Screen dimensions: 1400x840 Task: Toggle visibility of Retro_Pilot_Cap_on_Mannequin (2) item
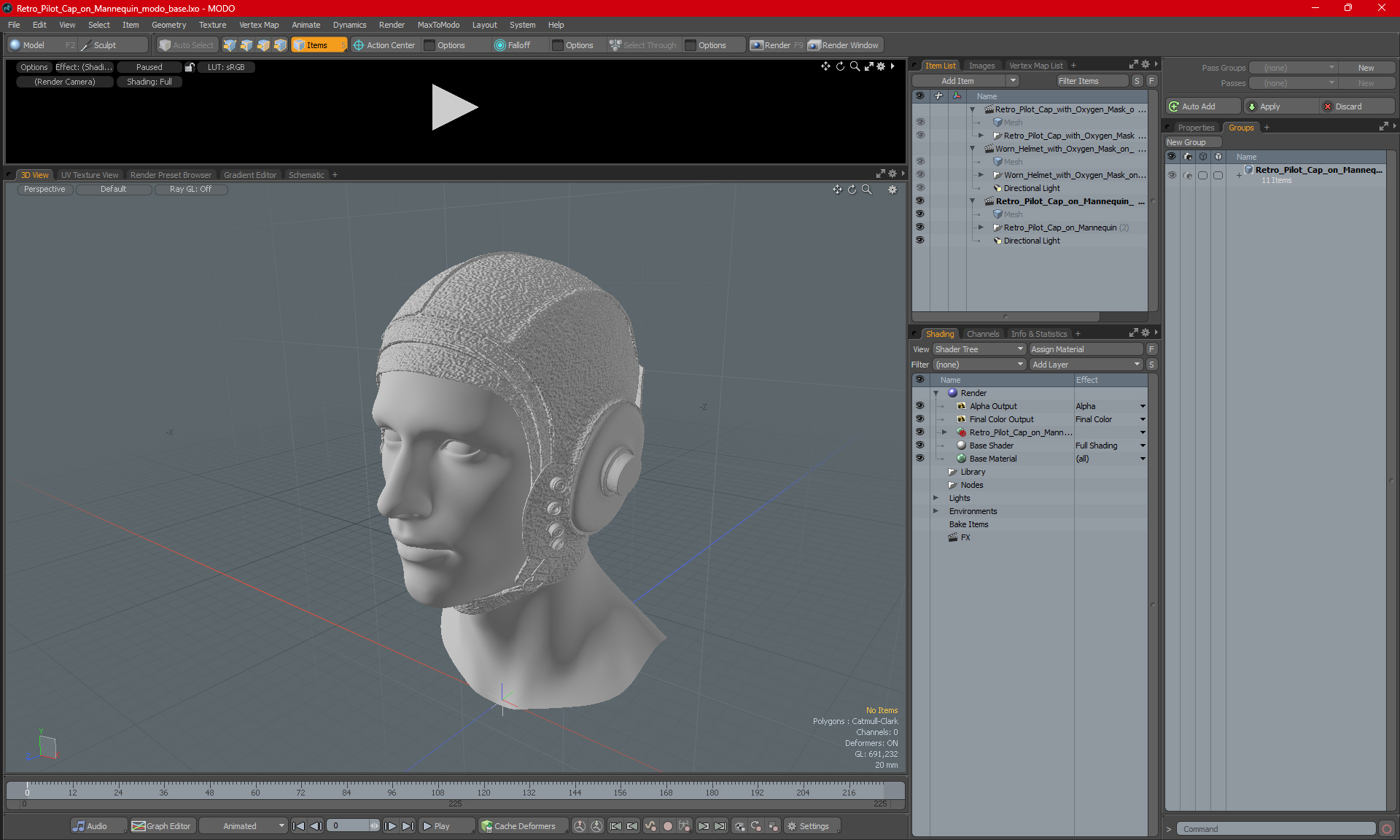pos(920,227)
